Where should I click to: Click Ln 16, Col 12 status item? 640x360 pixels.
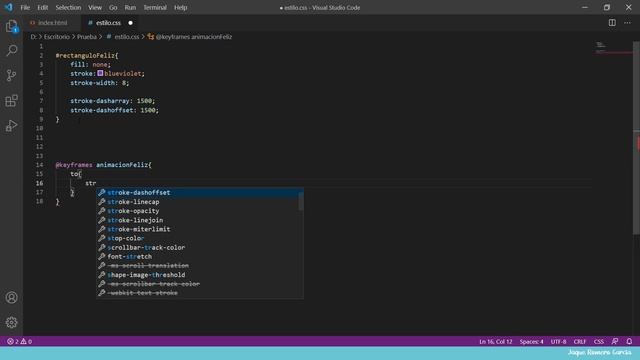(496, 341)
